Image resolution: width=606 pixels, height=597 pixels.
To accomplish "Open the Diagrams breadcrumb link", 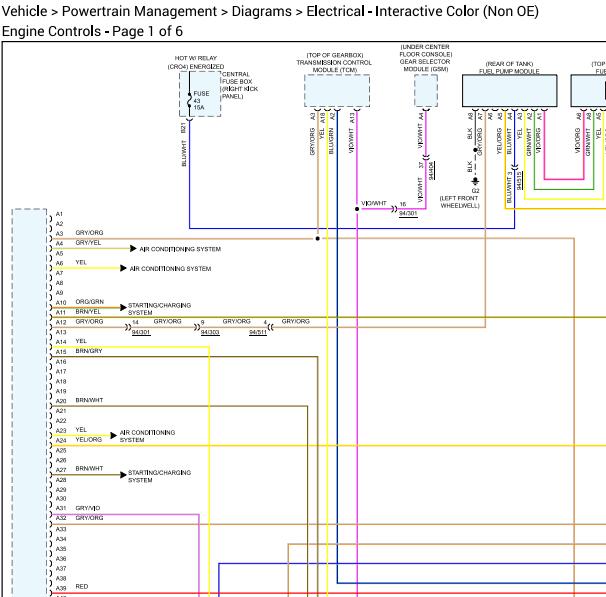I will 262,11.
